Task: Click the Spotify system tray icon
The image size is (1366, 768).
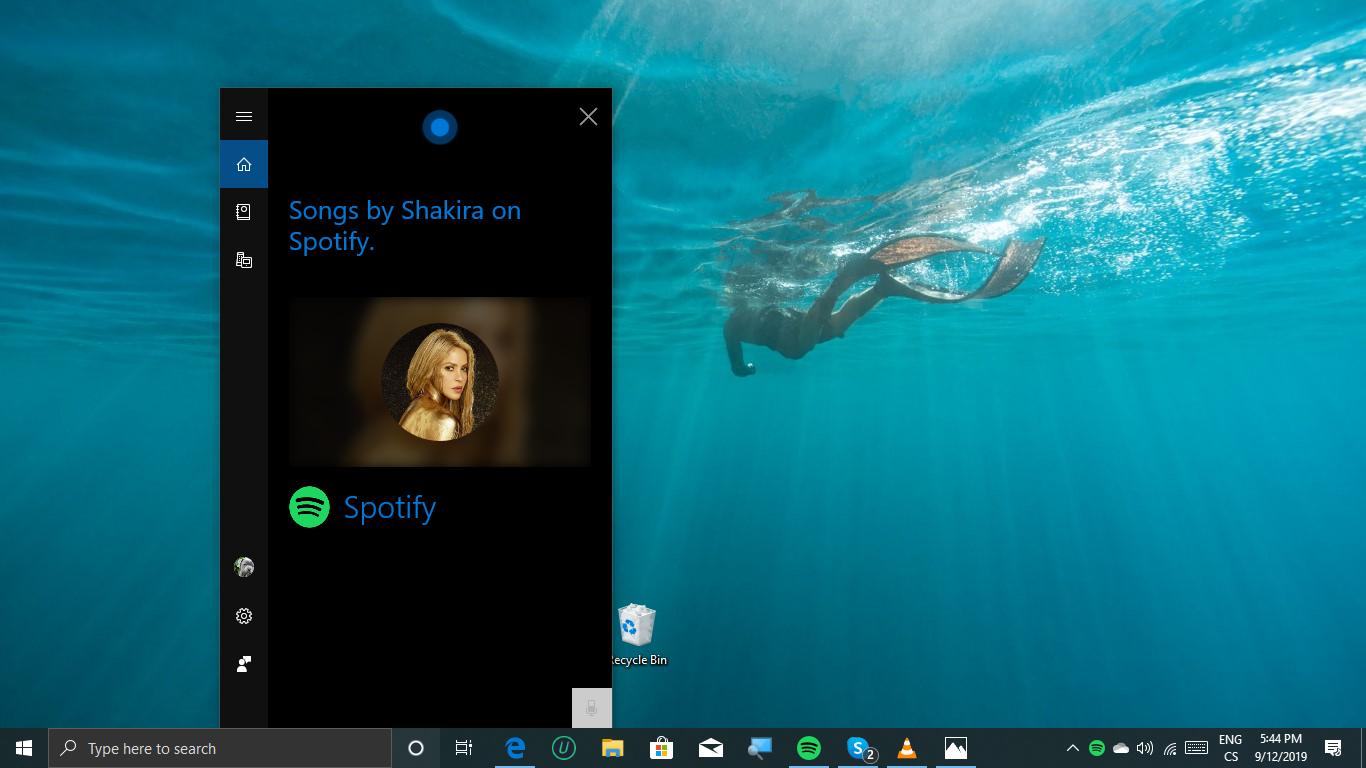Action: (1097, 748)
